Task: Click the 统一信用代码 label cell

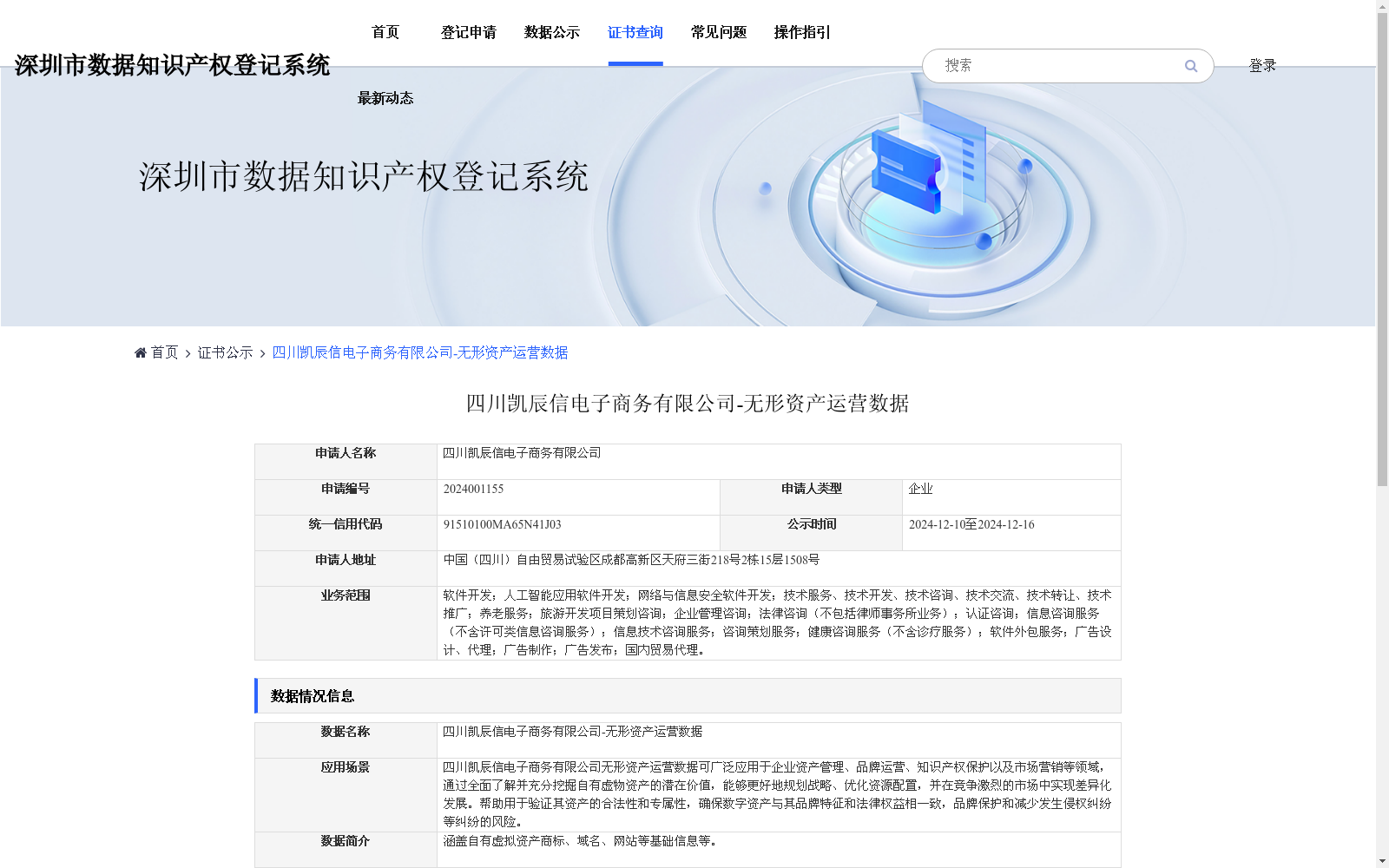Action: [x=346, y=533]
